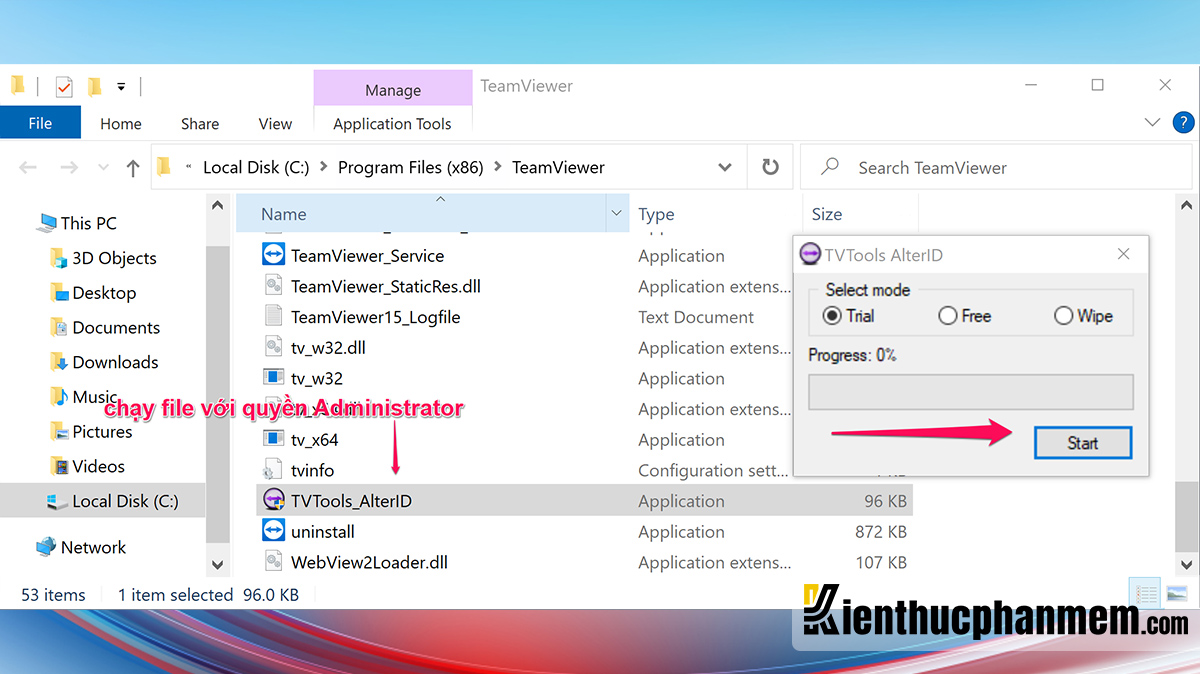1200x674 pixels.
Task: Click the Music folder icon
Action: tap(59, 397)
